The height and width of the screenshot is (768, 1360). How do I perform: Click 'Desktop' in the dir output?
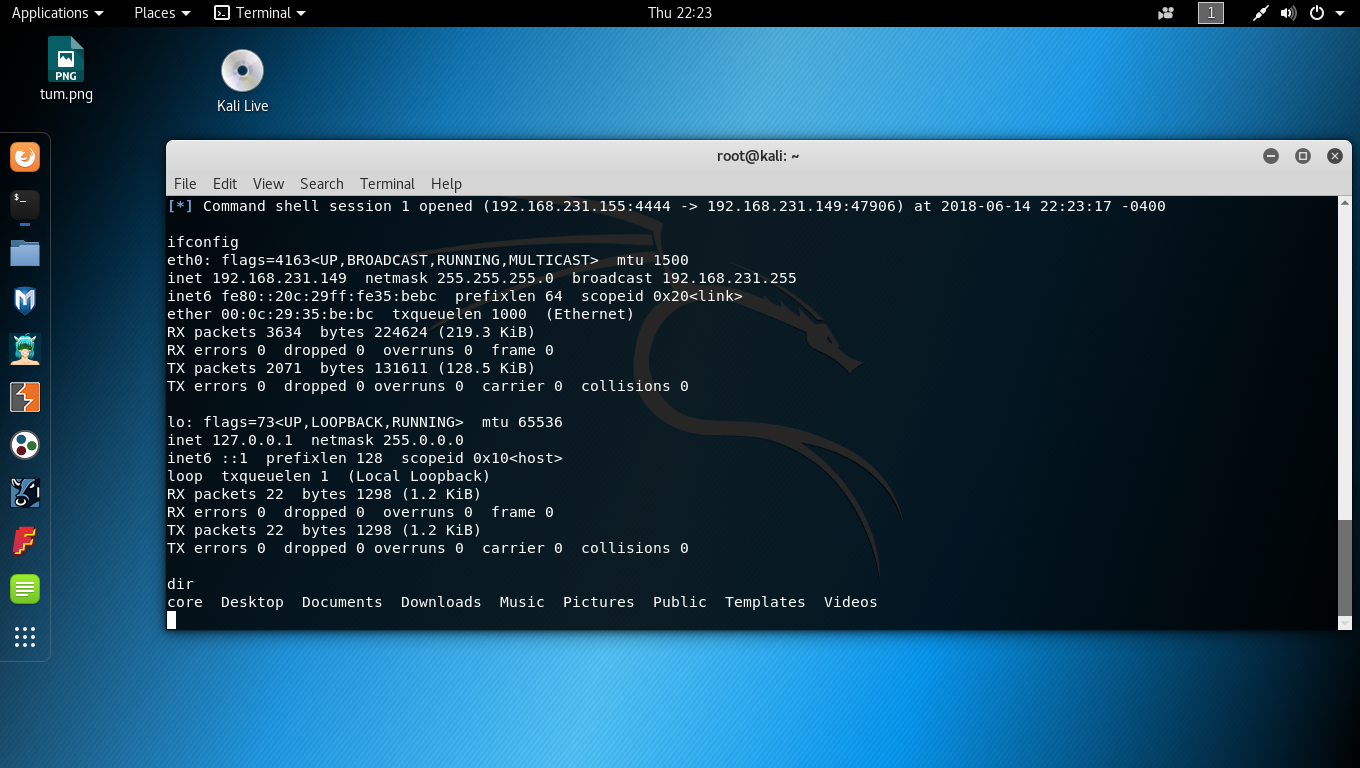click(x=252, y=602)
